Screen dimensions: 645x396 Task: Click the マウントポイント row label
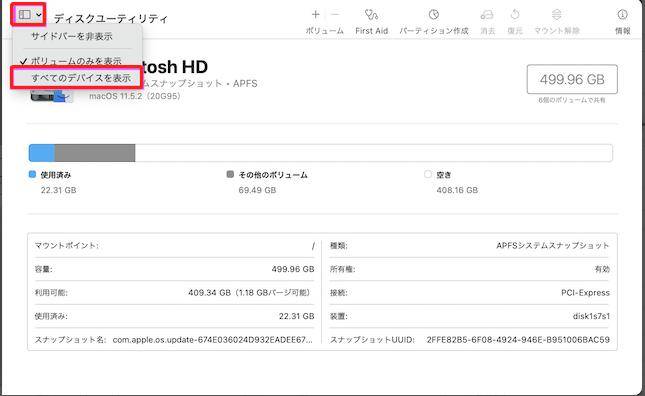(67, 245)
